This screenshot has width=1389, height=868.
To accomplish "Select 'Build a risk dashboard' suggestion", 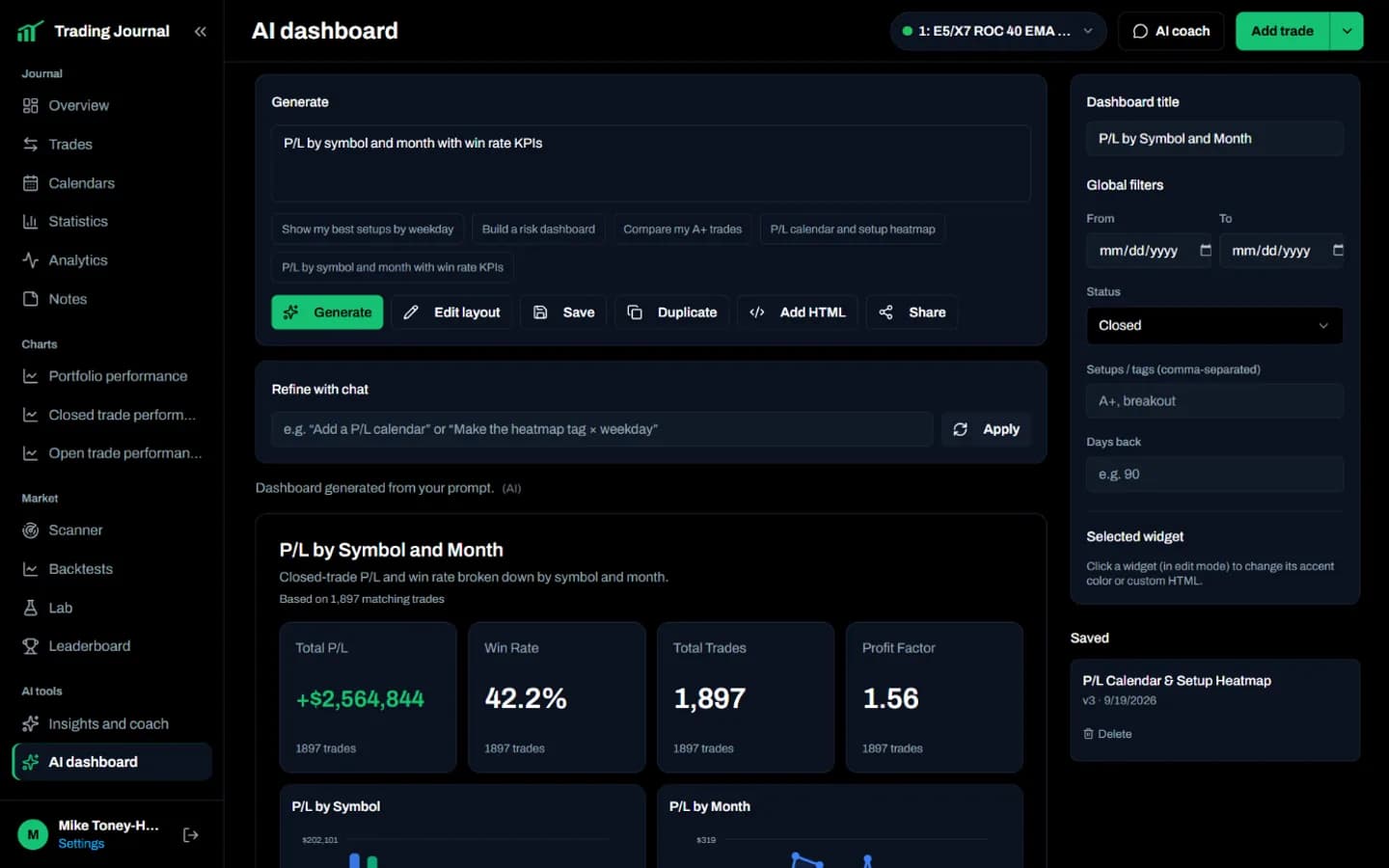I will (x=538, y=230).
